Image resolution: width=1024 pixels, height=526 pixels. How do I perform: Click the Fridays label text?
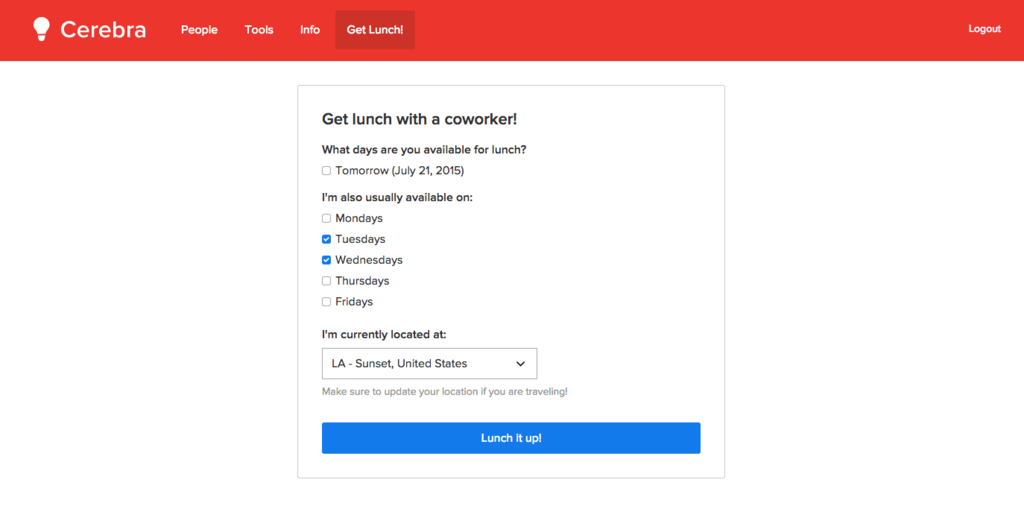355,302
